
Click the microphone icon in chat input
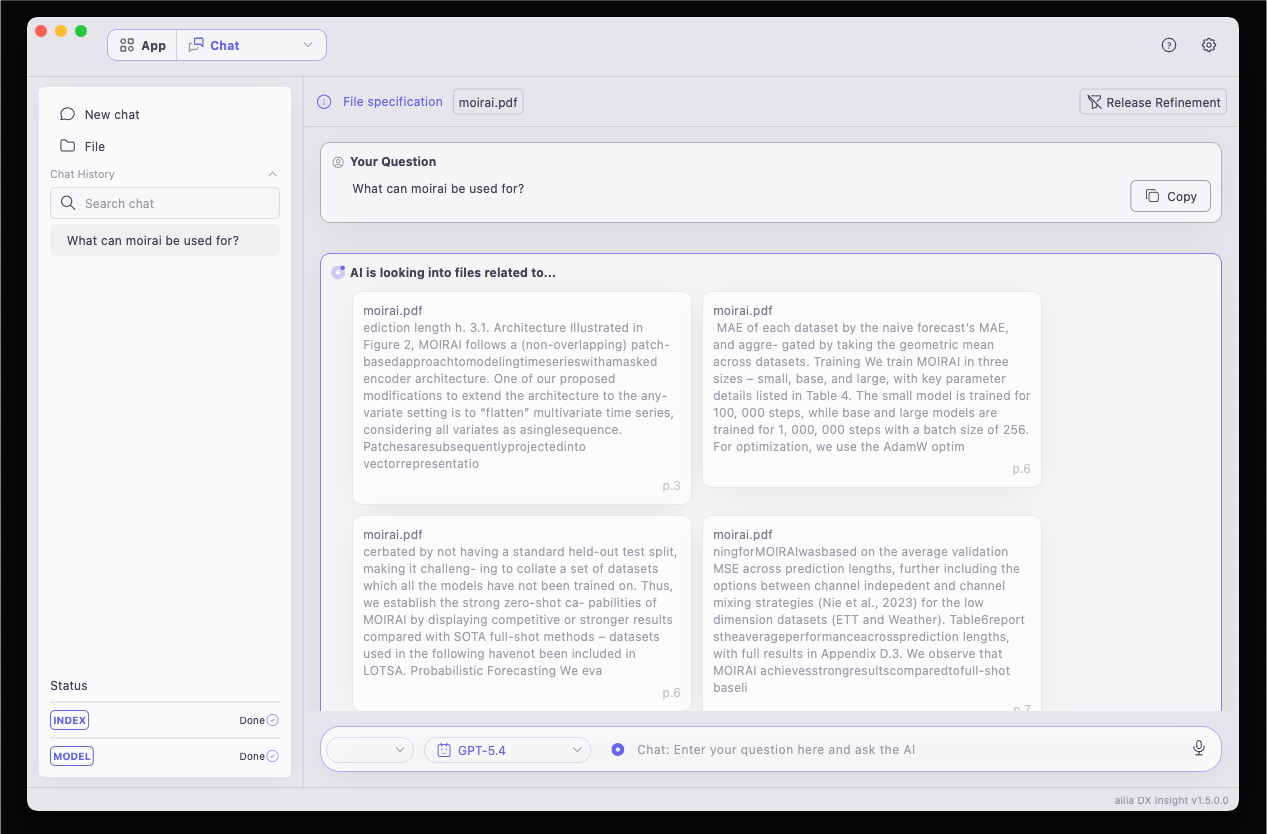point(1199,748)
